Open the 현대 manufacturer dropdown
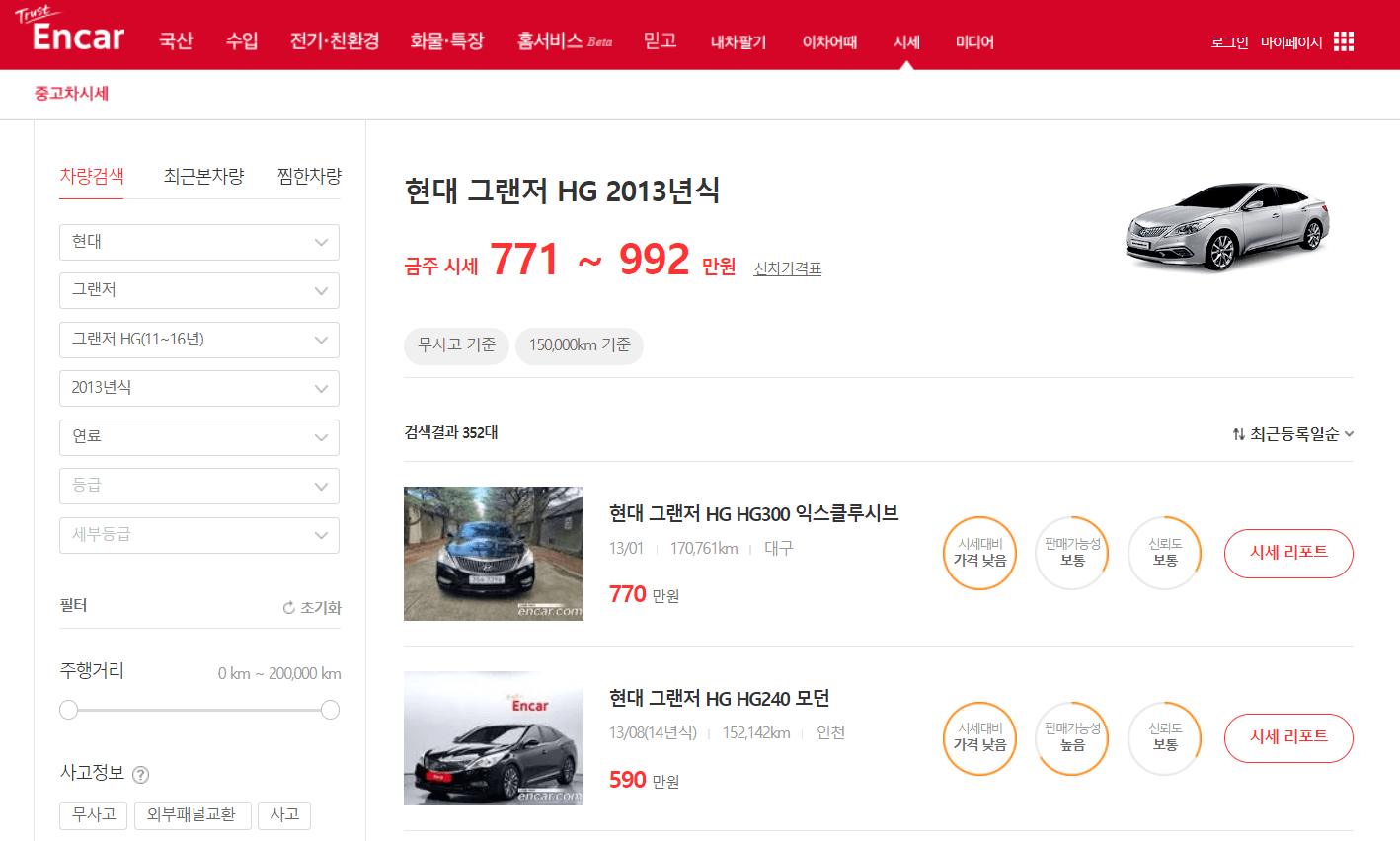The width and height of the screenshot is (1400, 841). tap(198, 242)
